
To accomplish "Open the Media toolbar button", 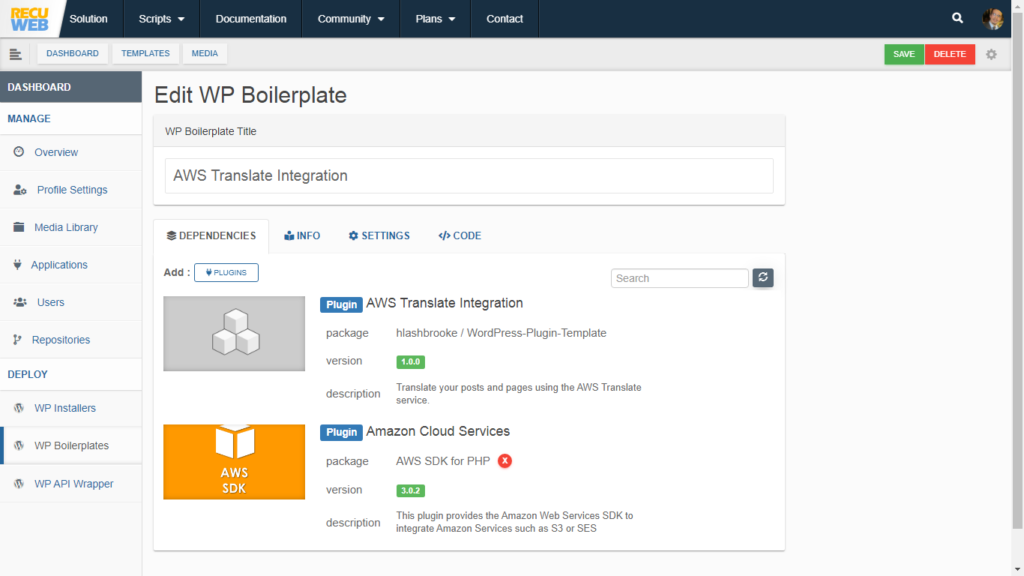I will tap(204, 54).
